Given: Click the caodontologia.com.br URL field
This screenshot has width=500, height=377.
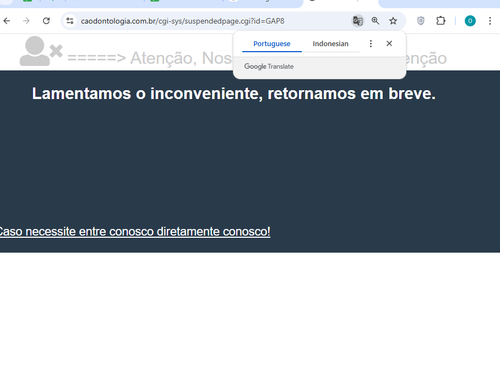Looking at the screenshot, I should (182, 21).
